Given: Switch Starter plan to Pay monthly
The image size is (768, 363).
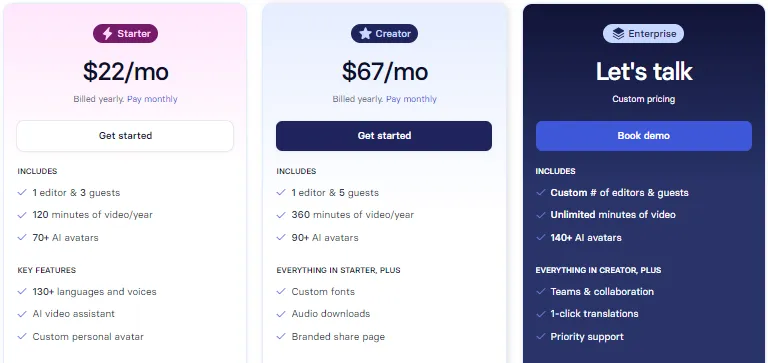Looking at the screenshot, I should (152, 99).
